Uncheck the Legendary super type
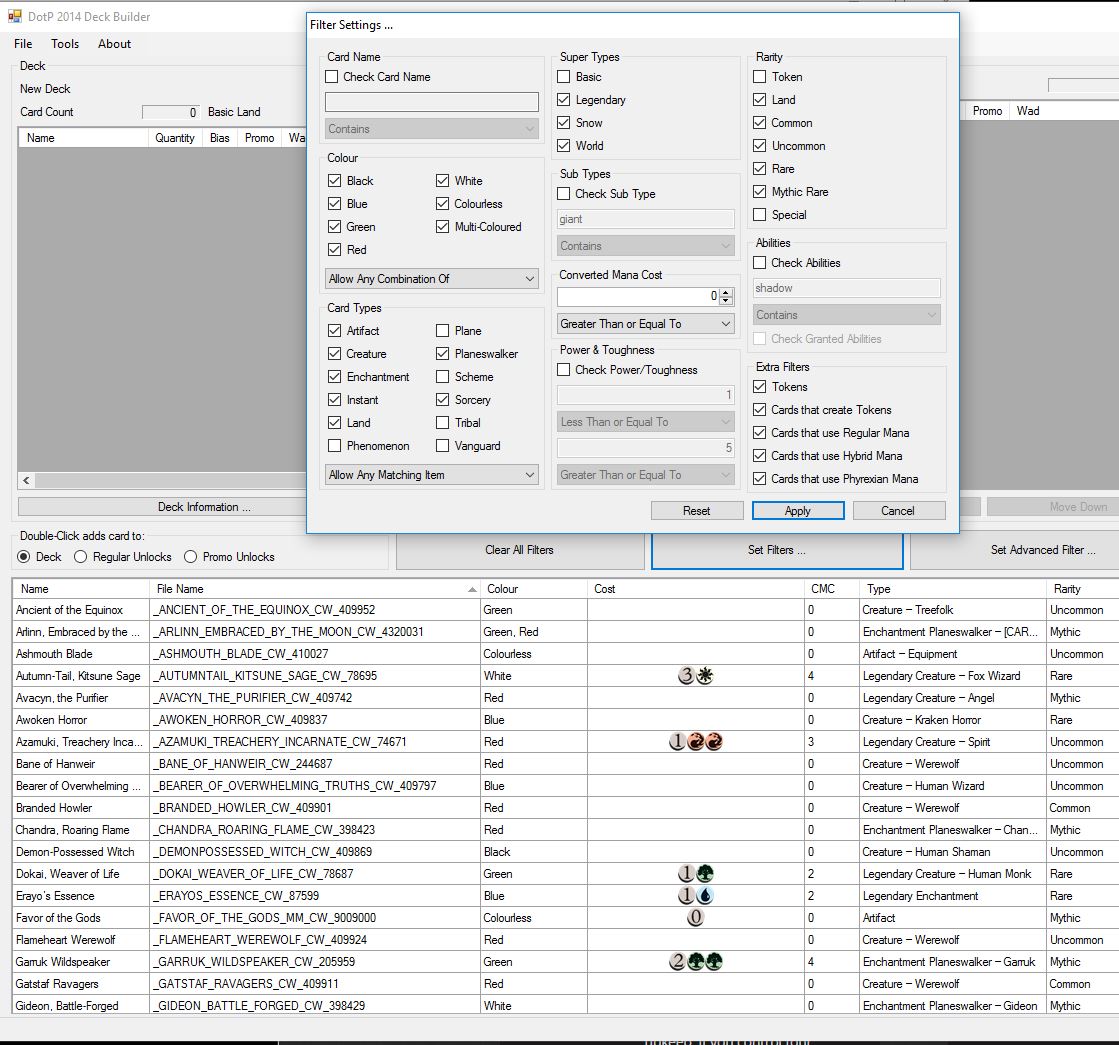The image size is (1119, 1045). [564, 100]
